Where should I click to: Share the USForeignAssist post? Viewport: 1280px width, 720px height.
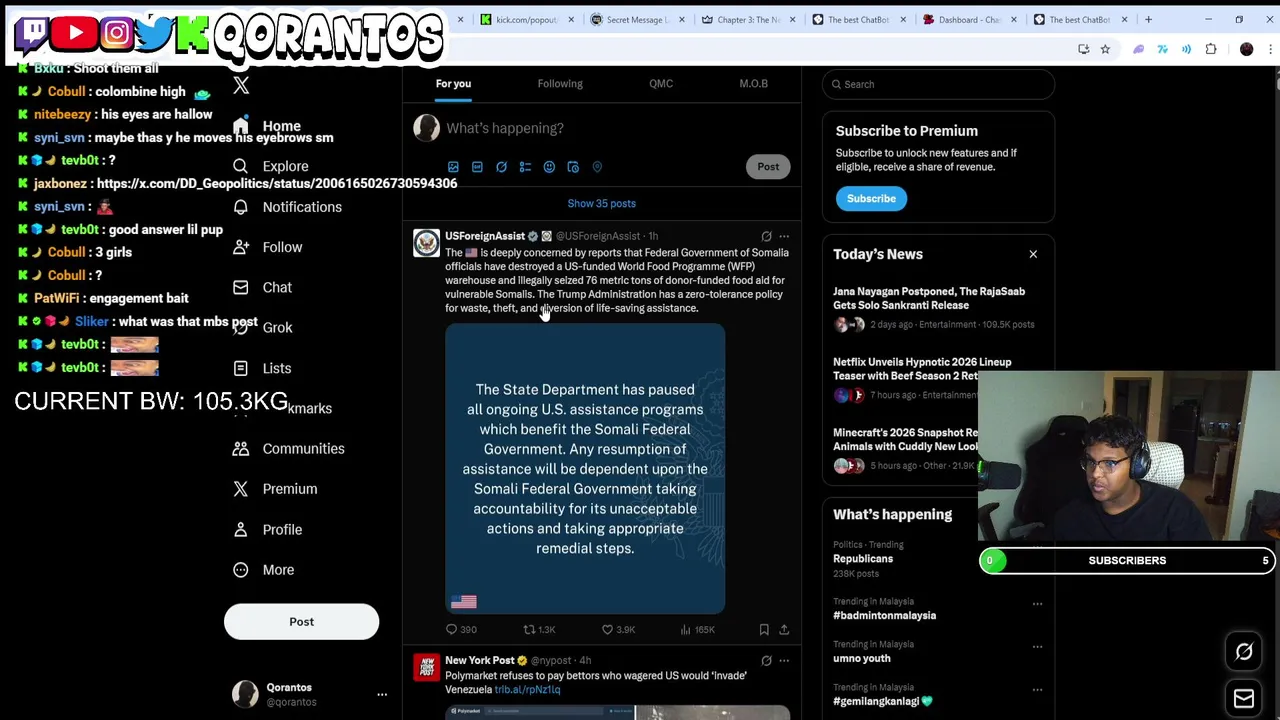tap(784, 630)
